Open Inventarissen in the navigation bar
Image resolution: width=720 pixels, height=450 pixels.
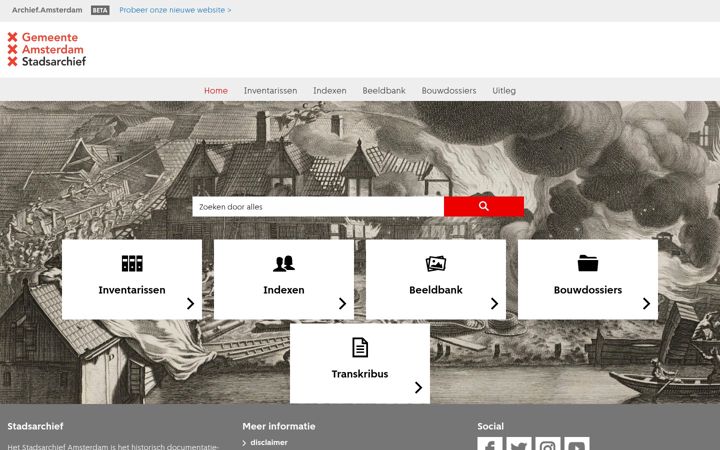click(270, 90)
